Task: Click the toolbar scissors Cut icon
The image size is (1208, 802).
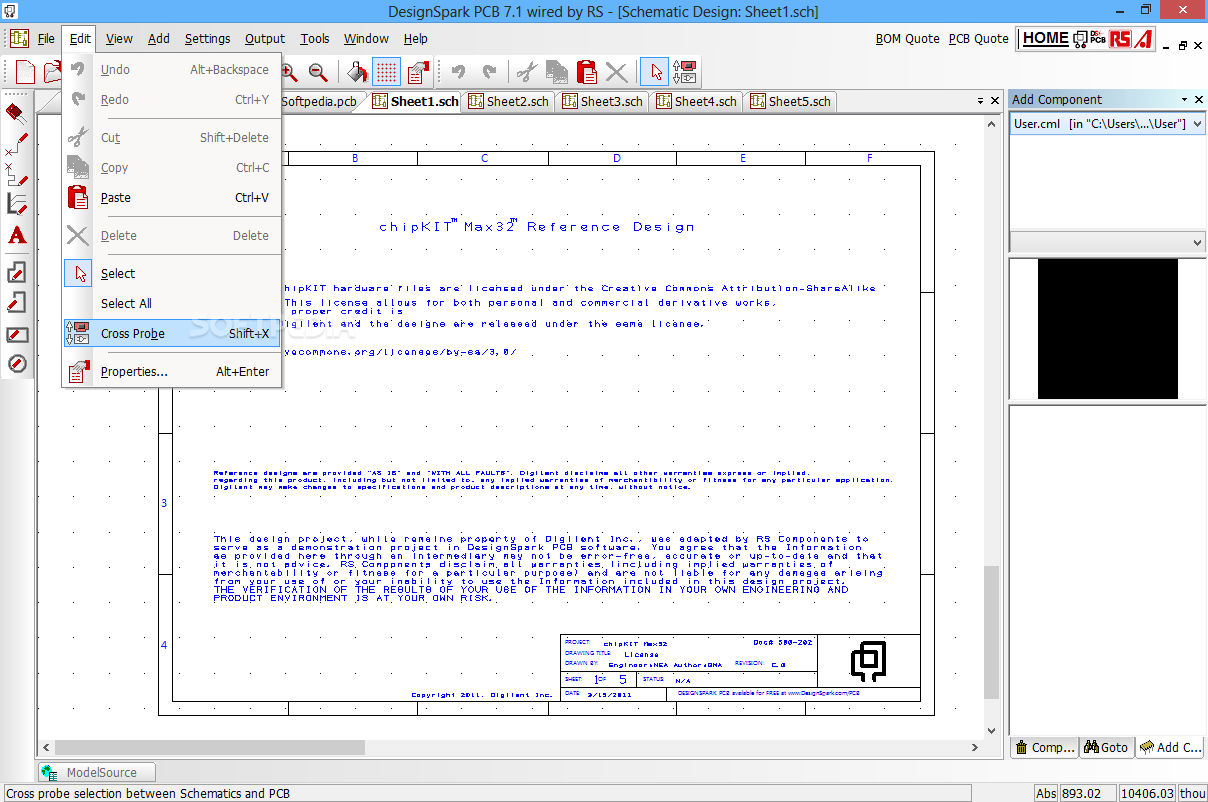Action: point(526,72)
